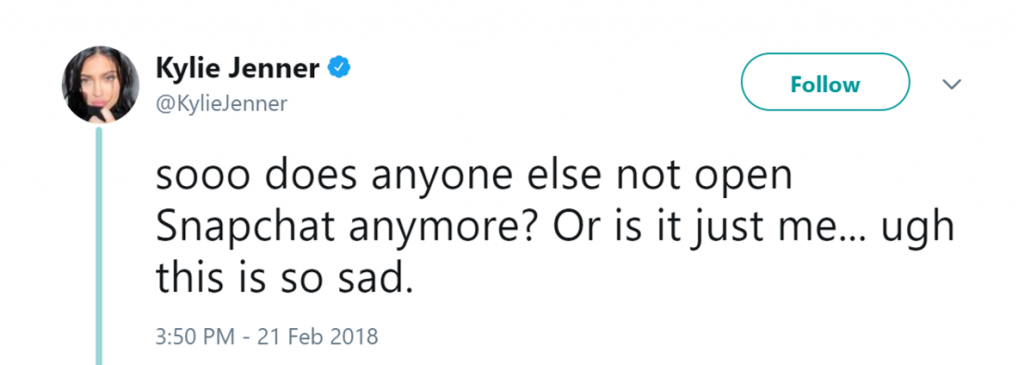The image size is (1024, 365).
Task: Click the blue verified badge icon
Action: pyautogui.click(x=339, y=68)
